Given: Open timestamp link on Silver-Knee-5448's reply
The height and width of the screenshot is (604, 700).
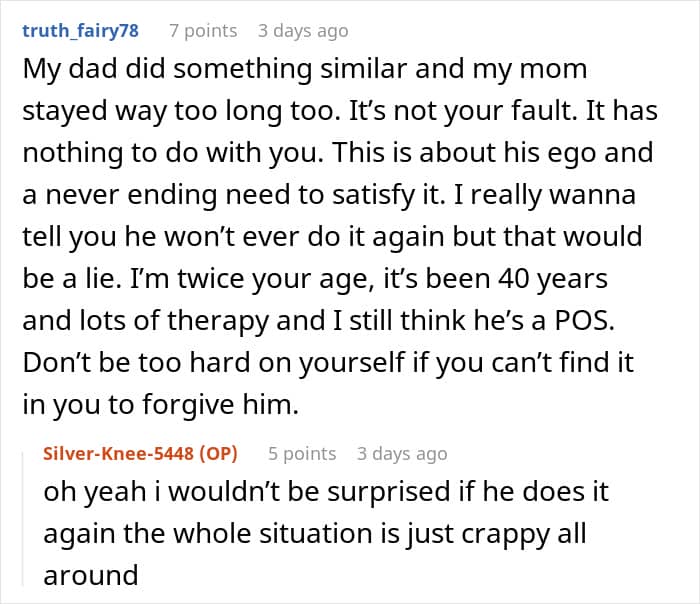Looking at the screenshot, I should click(402, 454).
